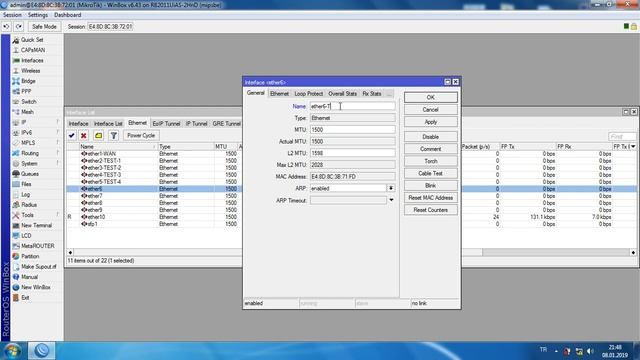Click Make Supout.rif
The width and height of the screenshot is (640, 360).
39,267
